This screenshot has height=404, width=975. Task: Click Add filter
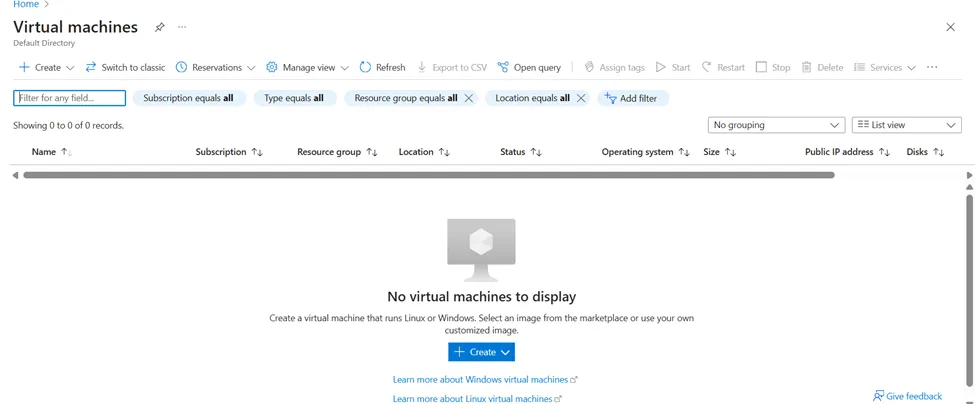click(632, 98)
